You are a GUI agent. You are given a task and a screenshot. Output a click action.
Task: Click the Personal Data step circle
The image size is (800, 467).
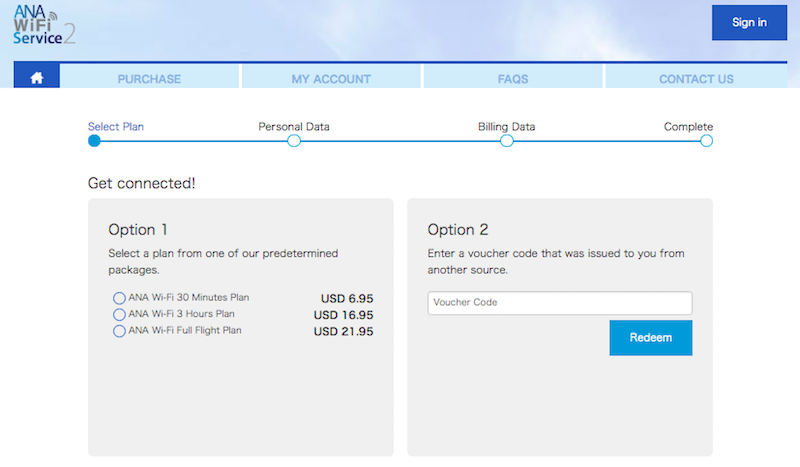[x=294, y=141]
